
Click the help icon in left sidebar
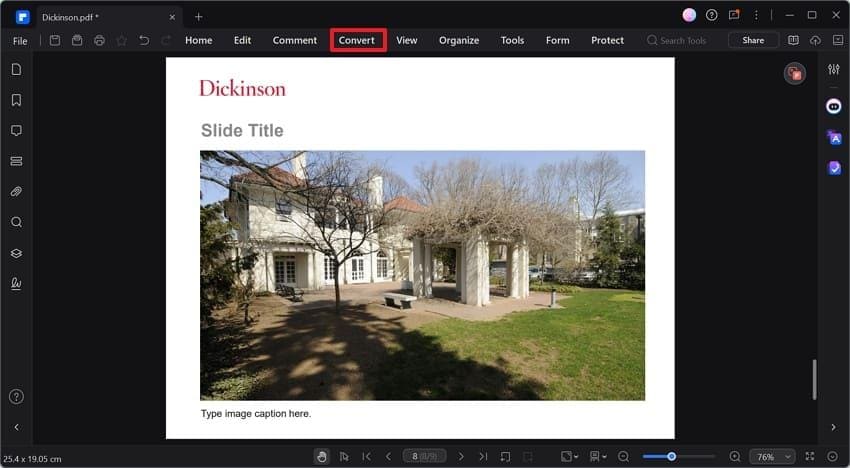[x=16, y=396]
